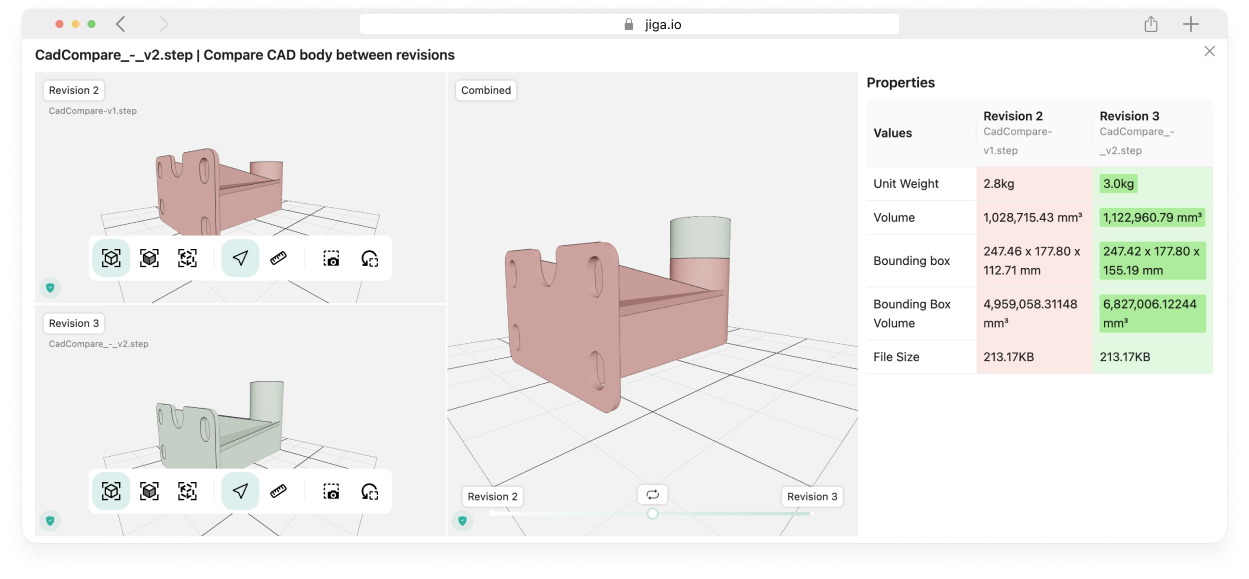Select the ruler measure tool in Revision 3
The width and height of the screenshot is (1249, 579).
coord(279,491)
